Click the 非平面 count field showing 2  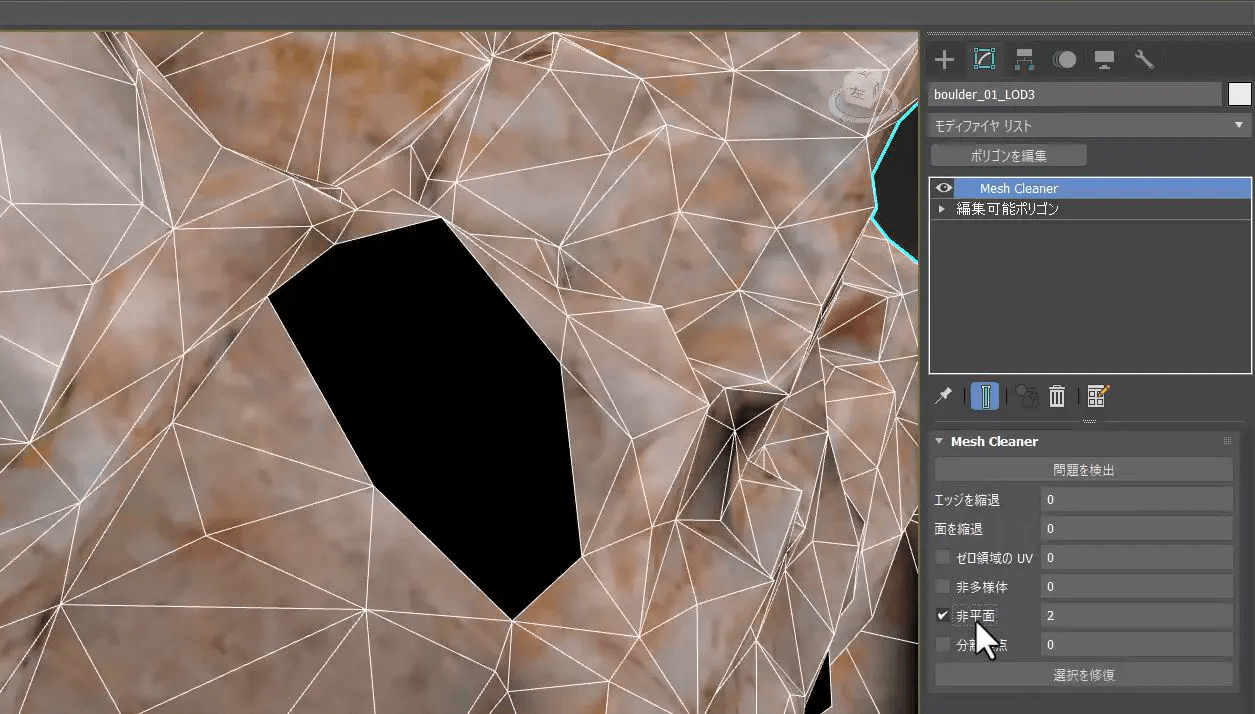[1136, 616]
